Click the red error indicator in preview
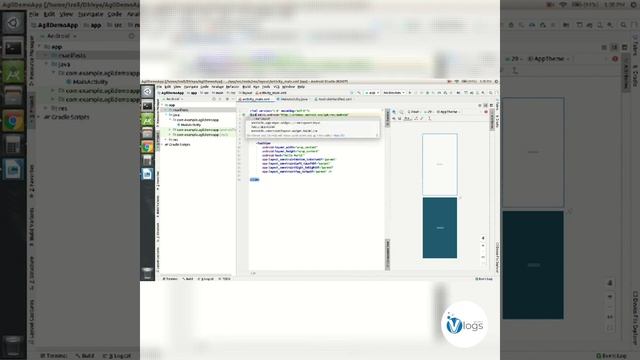Screen dimensions: 640x360 [x=486, y=111]
